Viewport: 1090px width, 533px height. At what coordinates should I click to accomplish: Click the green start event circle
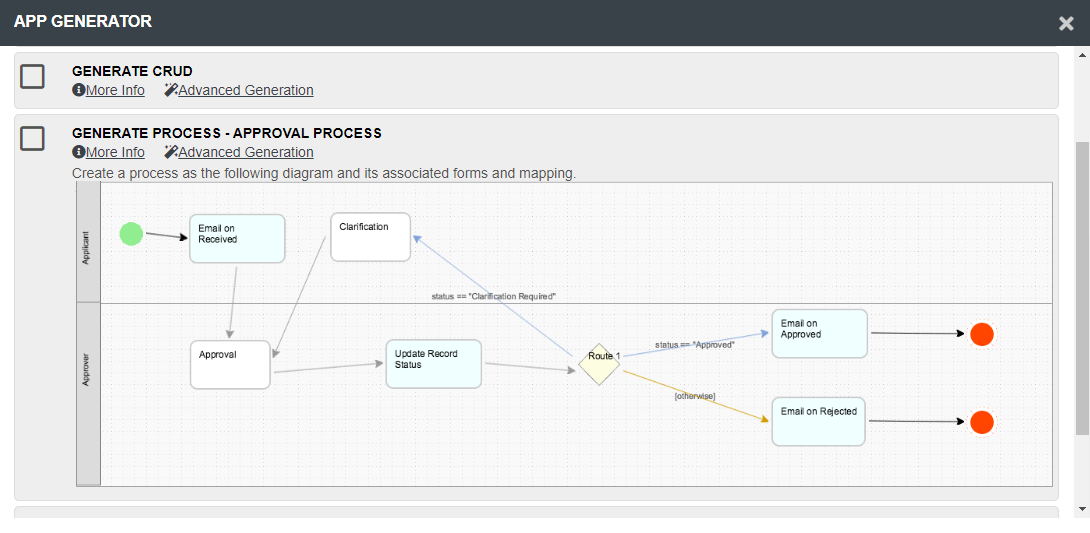point(131,234)
